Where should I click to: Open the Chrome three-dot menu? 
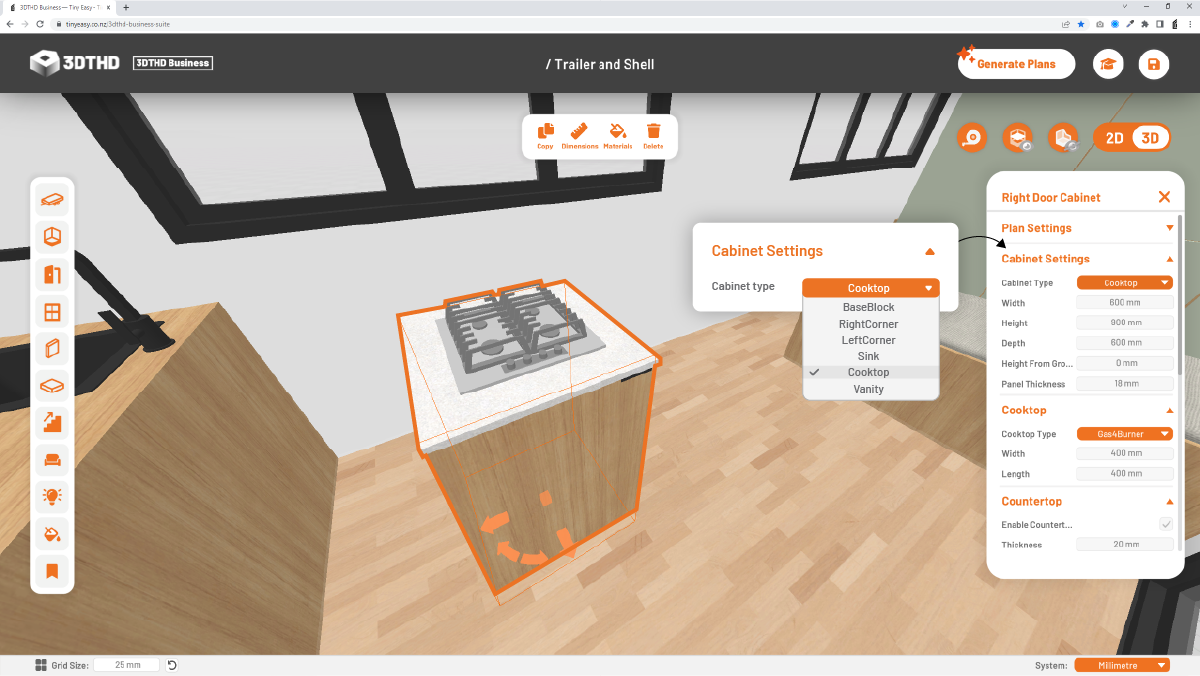click(1190, 23)
